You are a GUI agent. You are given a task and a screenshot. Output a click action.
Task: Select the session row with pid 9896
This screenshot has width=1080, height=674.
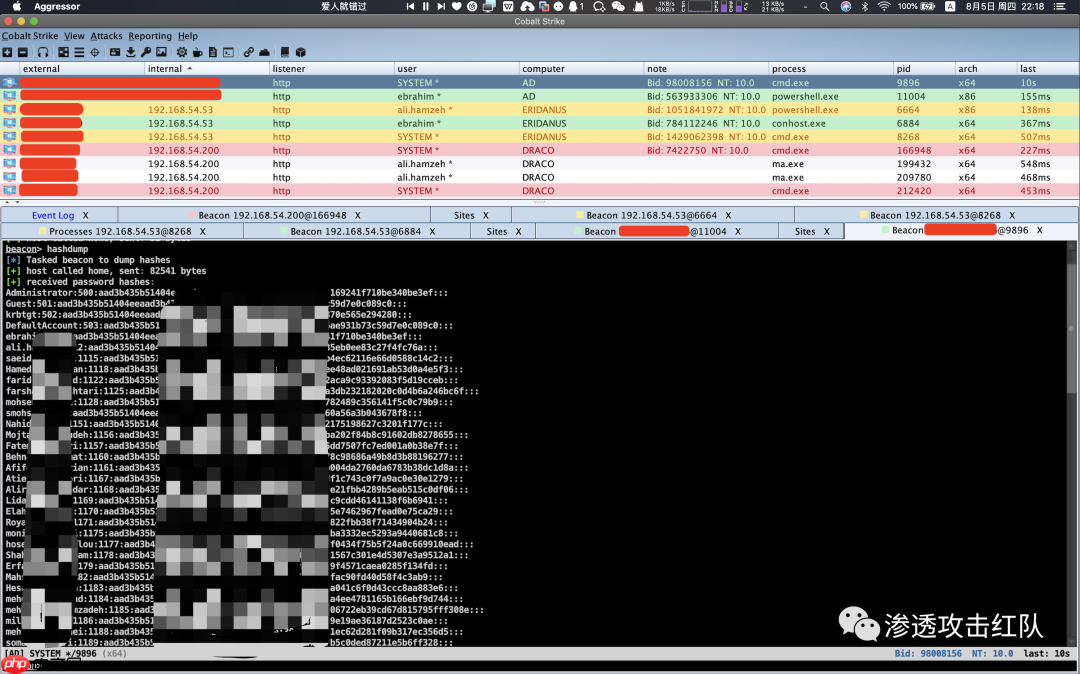point(540,83)
